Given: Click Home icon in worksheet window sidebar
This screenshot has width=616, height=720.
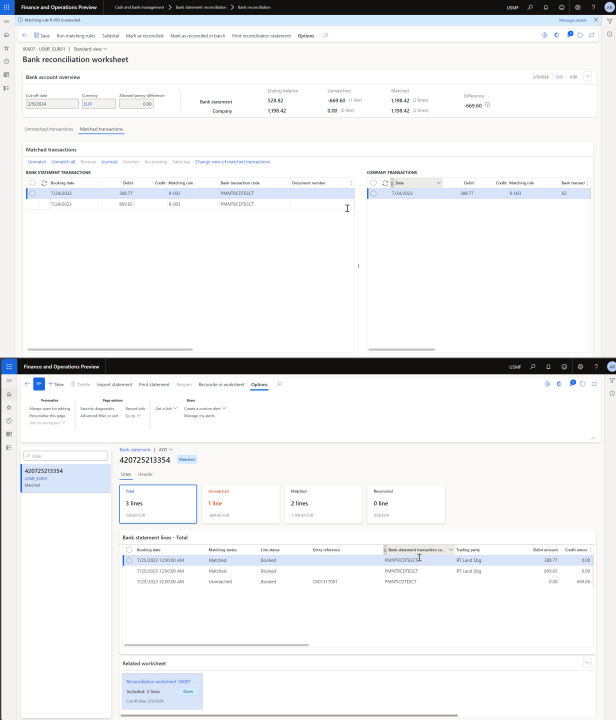Looking at the screenshot, I should click(x=6, y=35).
